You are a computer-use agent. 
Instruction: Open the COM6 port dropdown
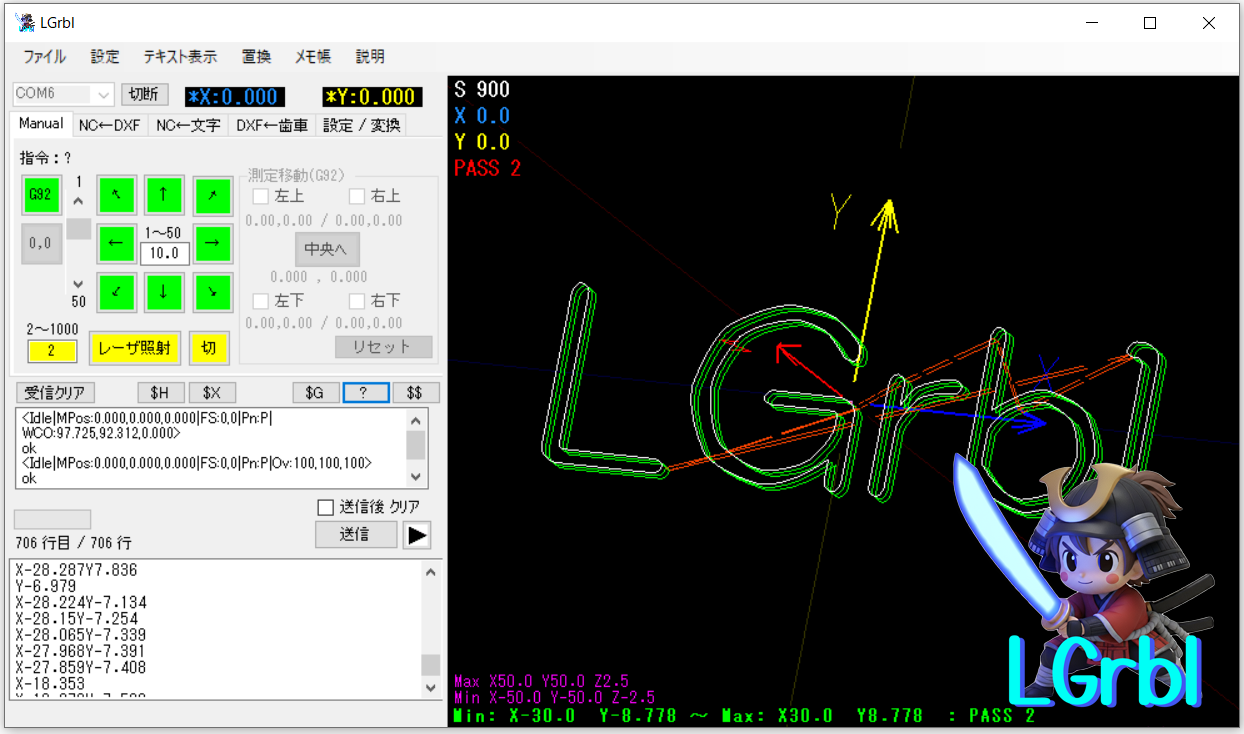[103, 94]
